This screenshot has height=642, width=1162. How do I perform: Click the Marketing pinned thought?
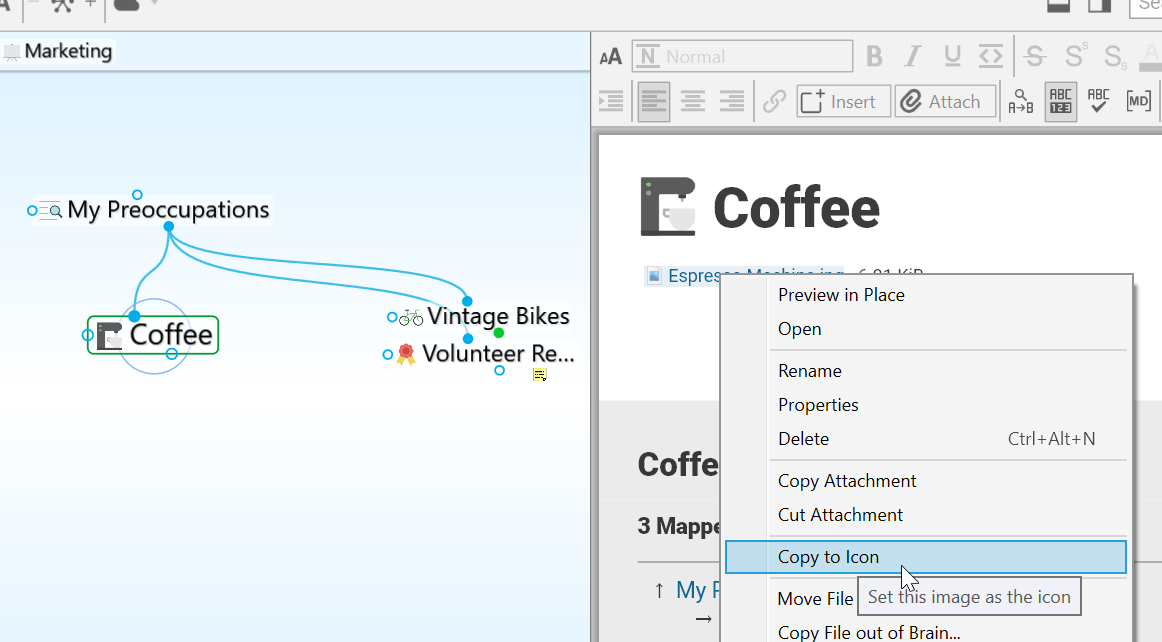[x=67, y=51]
